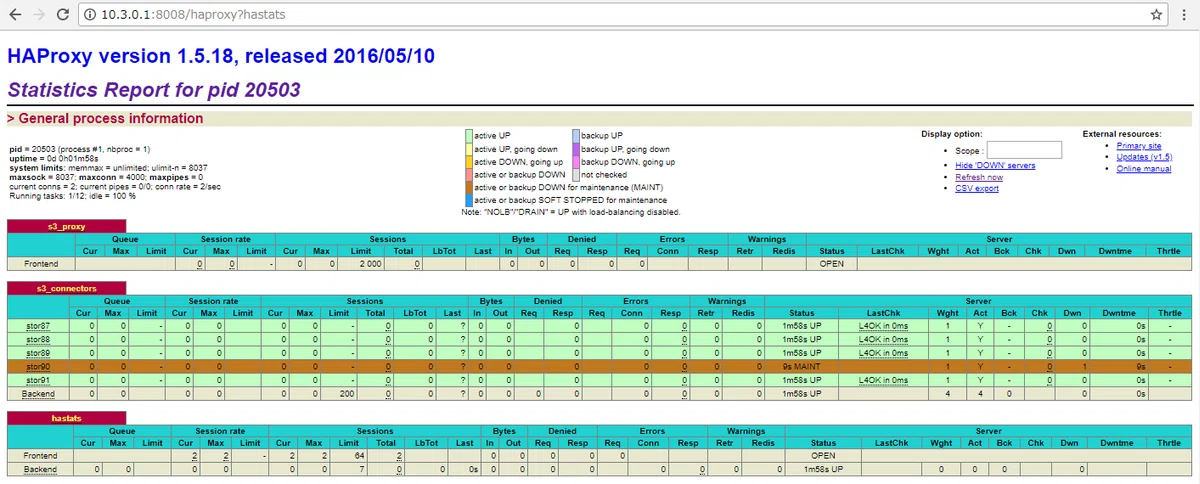Click Frontend row label in hastats table

coord(41,455)
